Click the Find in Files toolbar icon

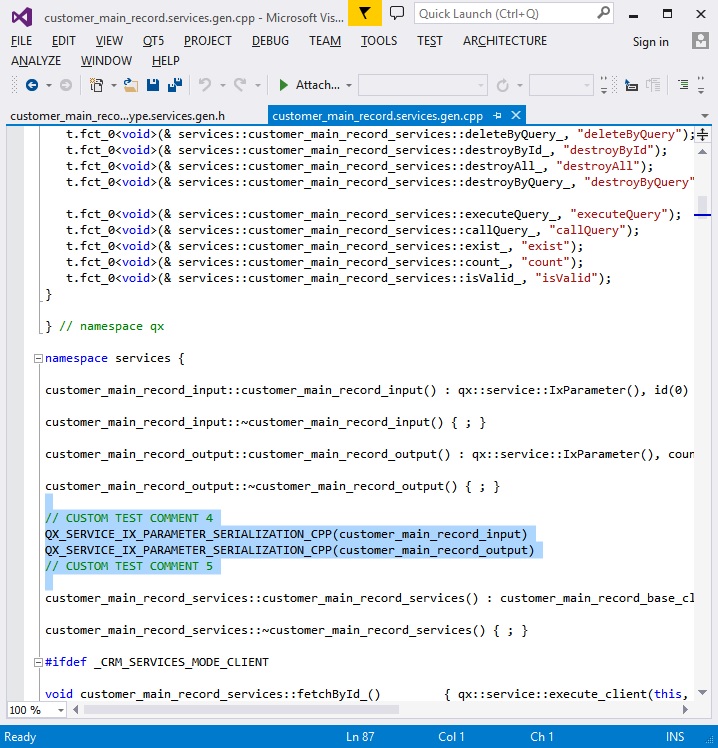coord(631,86)
